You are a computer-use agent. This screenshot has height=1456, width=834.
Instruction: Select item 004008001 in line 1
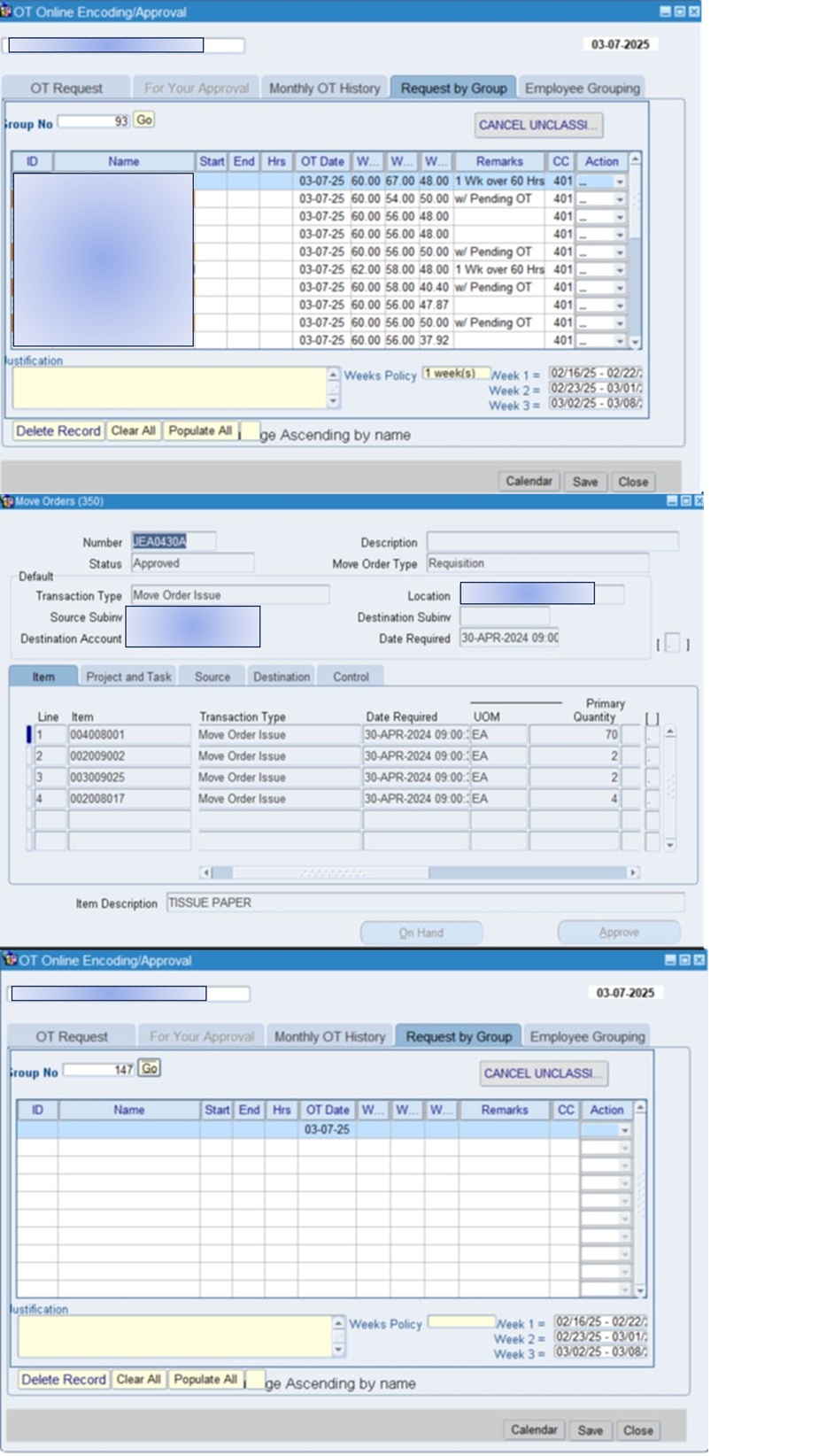pos(129,735)
